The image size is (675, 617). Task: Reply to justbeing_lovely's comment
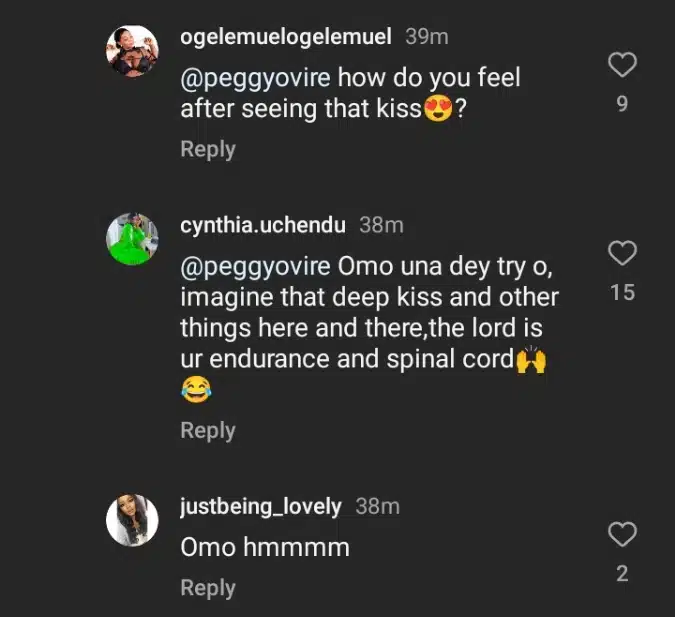[x=208, y=588]
